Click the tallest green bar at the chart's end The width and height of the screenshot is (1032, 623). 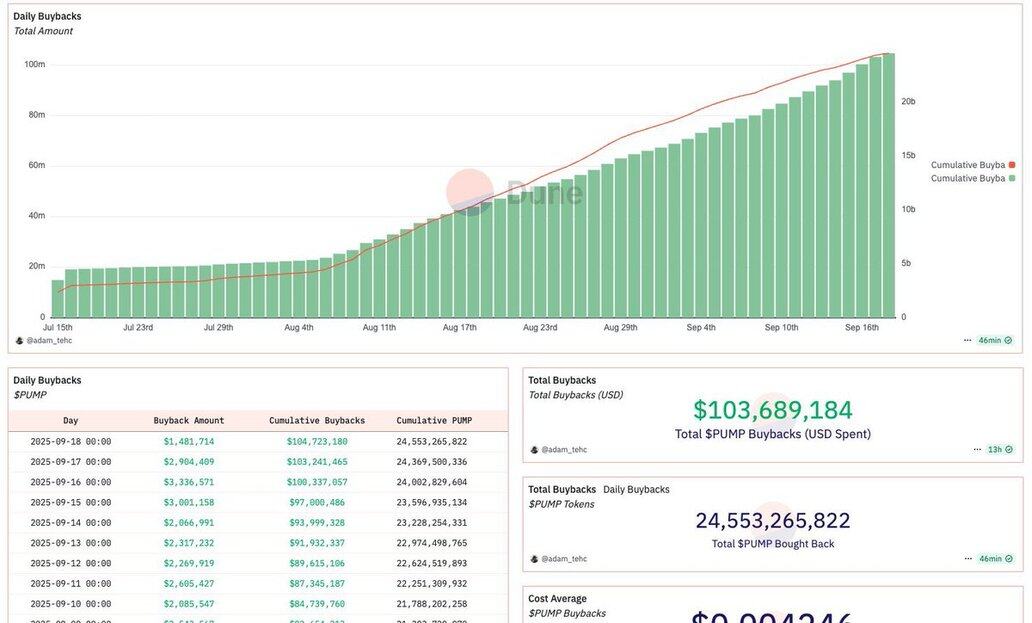889,185
